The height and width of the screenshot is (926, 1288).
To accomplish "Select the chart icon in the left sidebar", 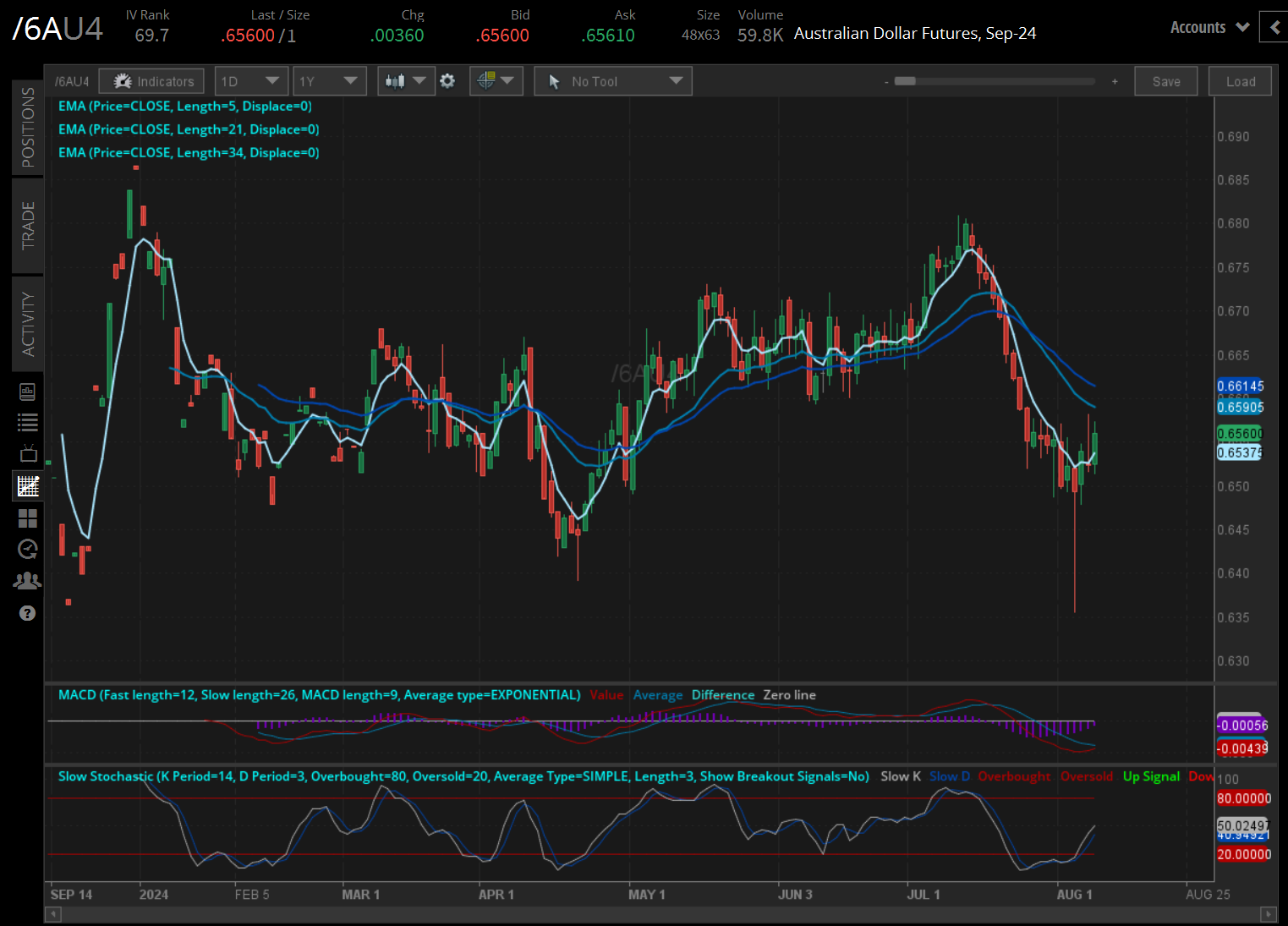I will point(27,486).
